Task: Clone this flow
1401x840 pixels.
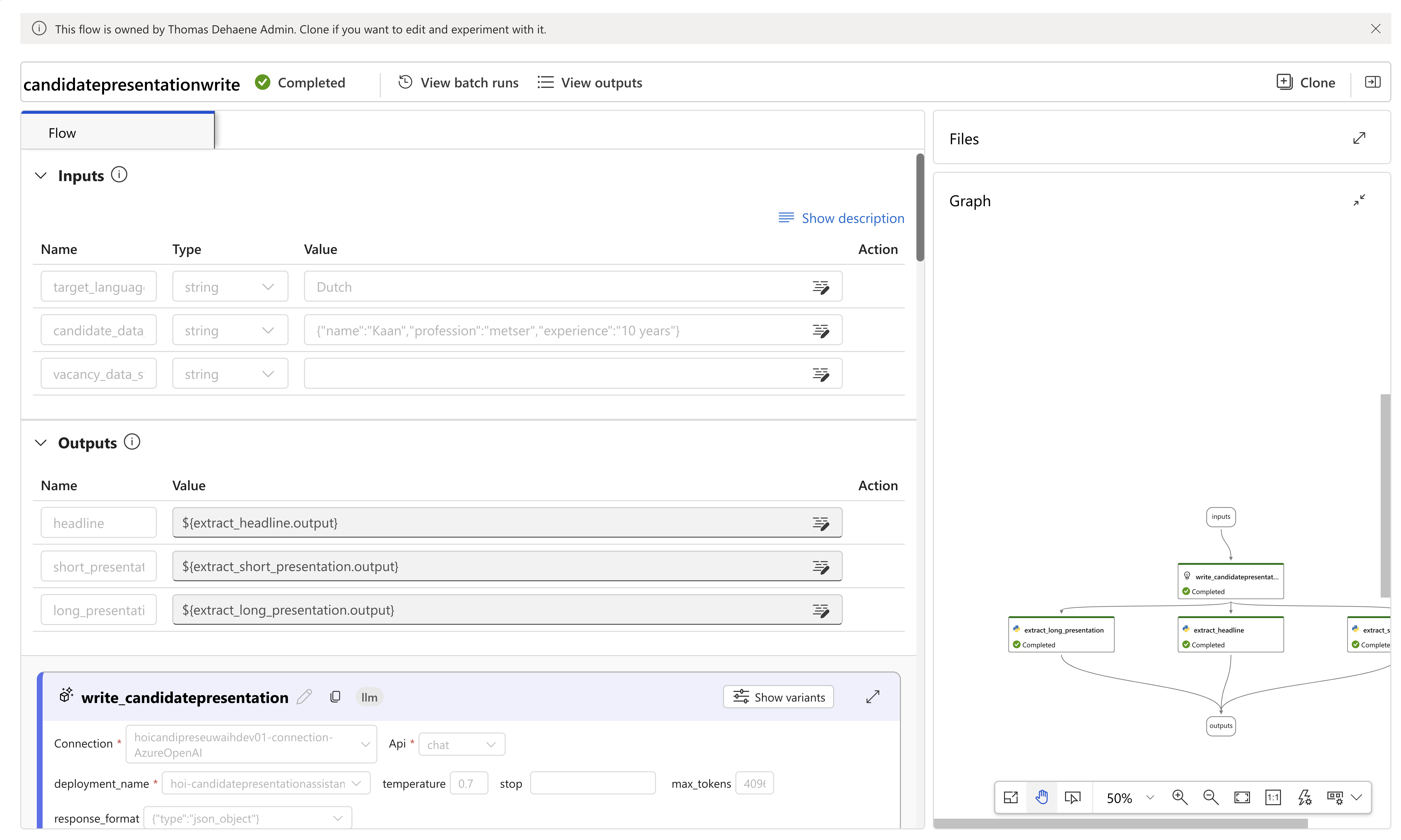Action: click(x=1306, y=83)
